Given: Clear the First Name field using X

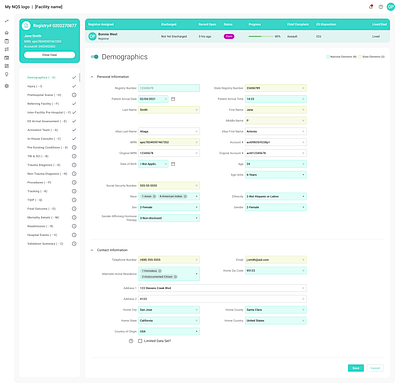Looking at the screenshot, I should click(x=303, y=110).
